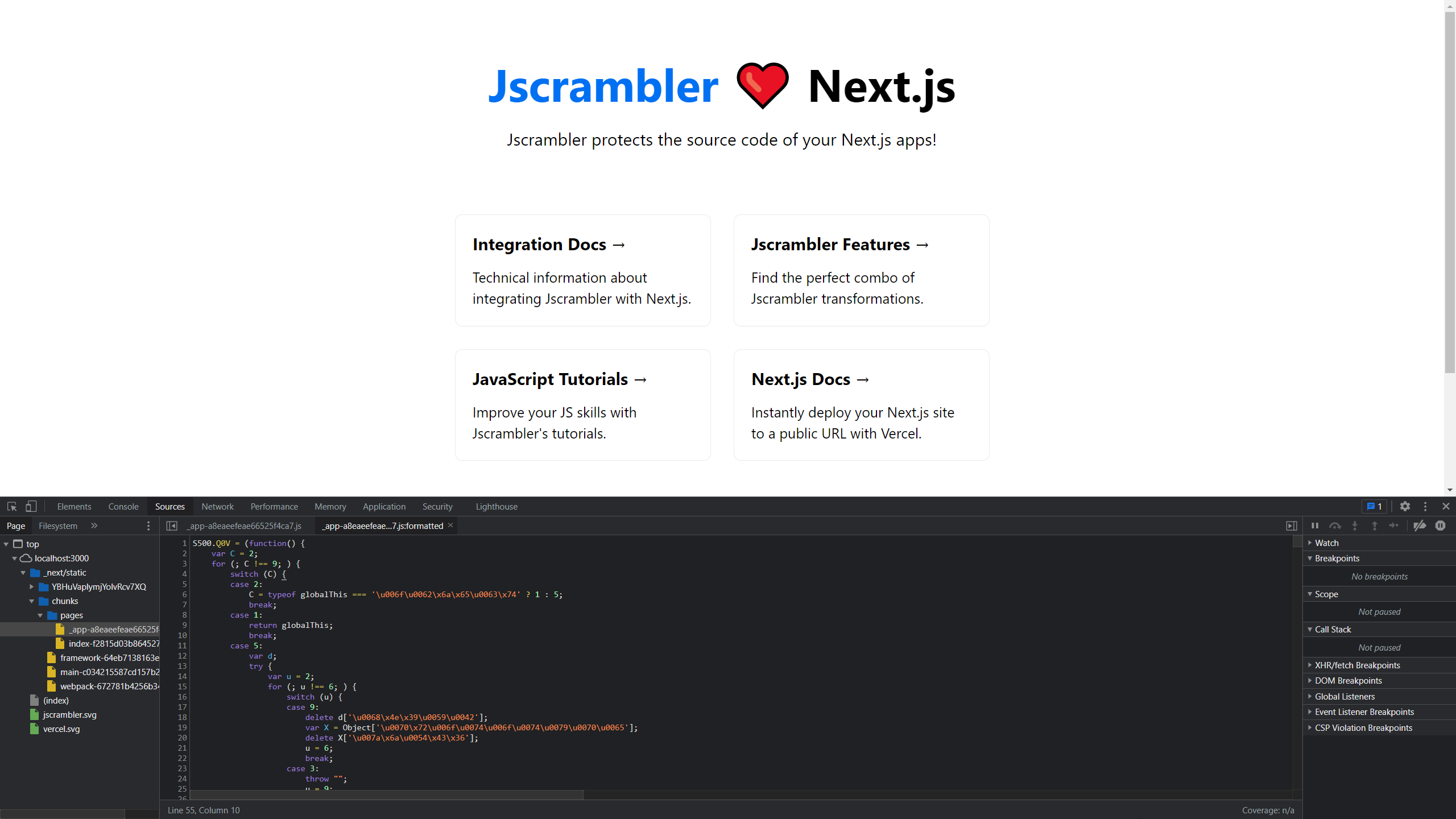Viewport: 1456px width, 819px height.
Task: Hide the debugger sidebar toggle
Action: point(1292,526)
